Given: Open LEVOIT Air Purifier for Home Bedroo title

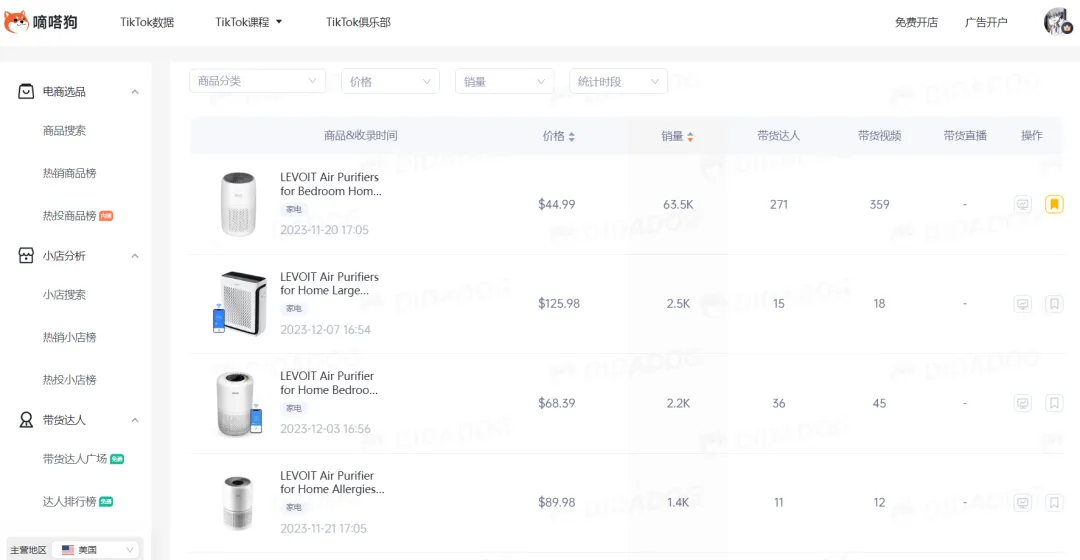Looking at the screenshot, I should tap(329, 382).
